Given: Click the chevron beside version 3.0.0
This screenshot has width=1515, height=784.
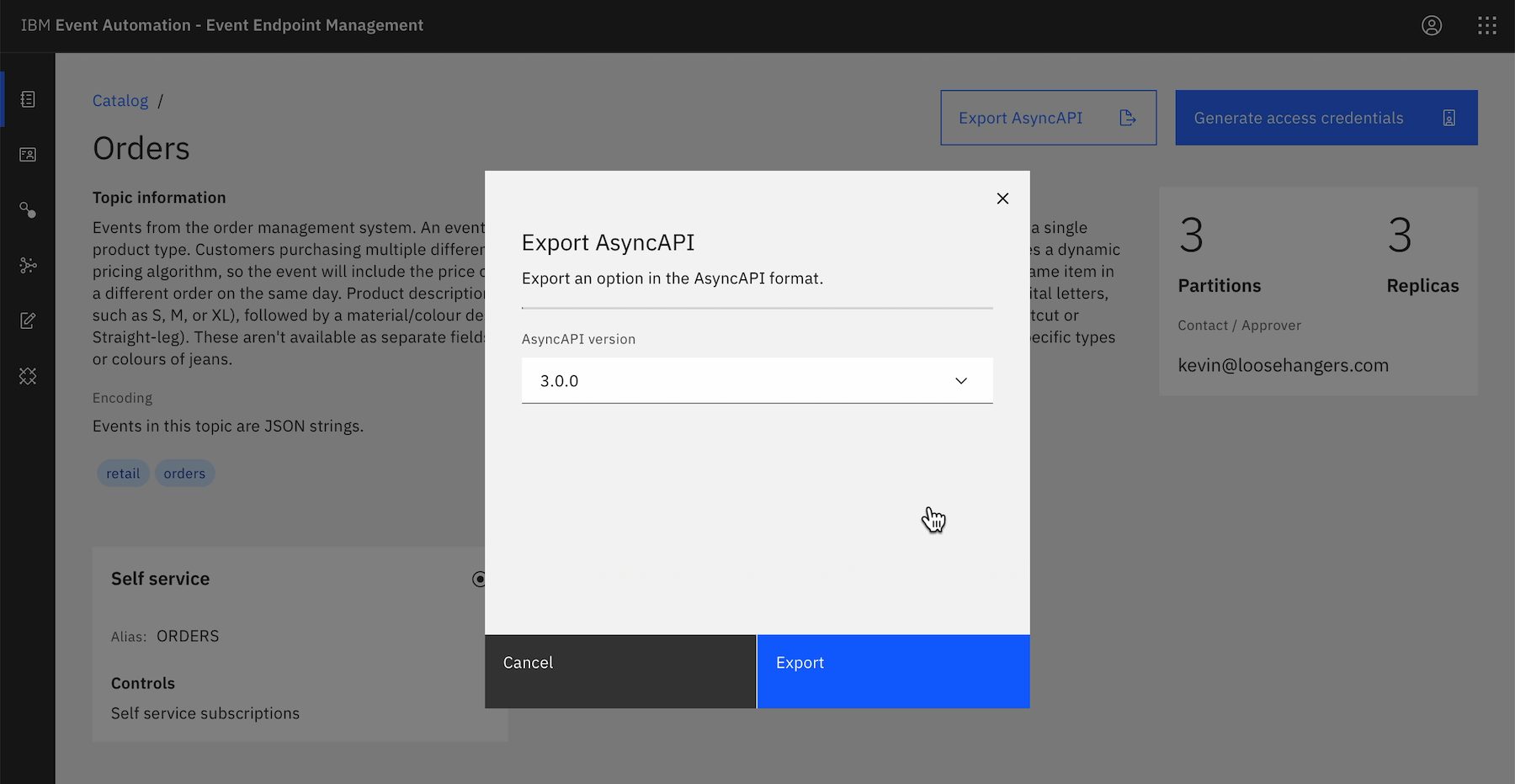Looking at the screenshot, I should pyautogui.click(x=961, y=381).
